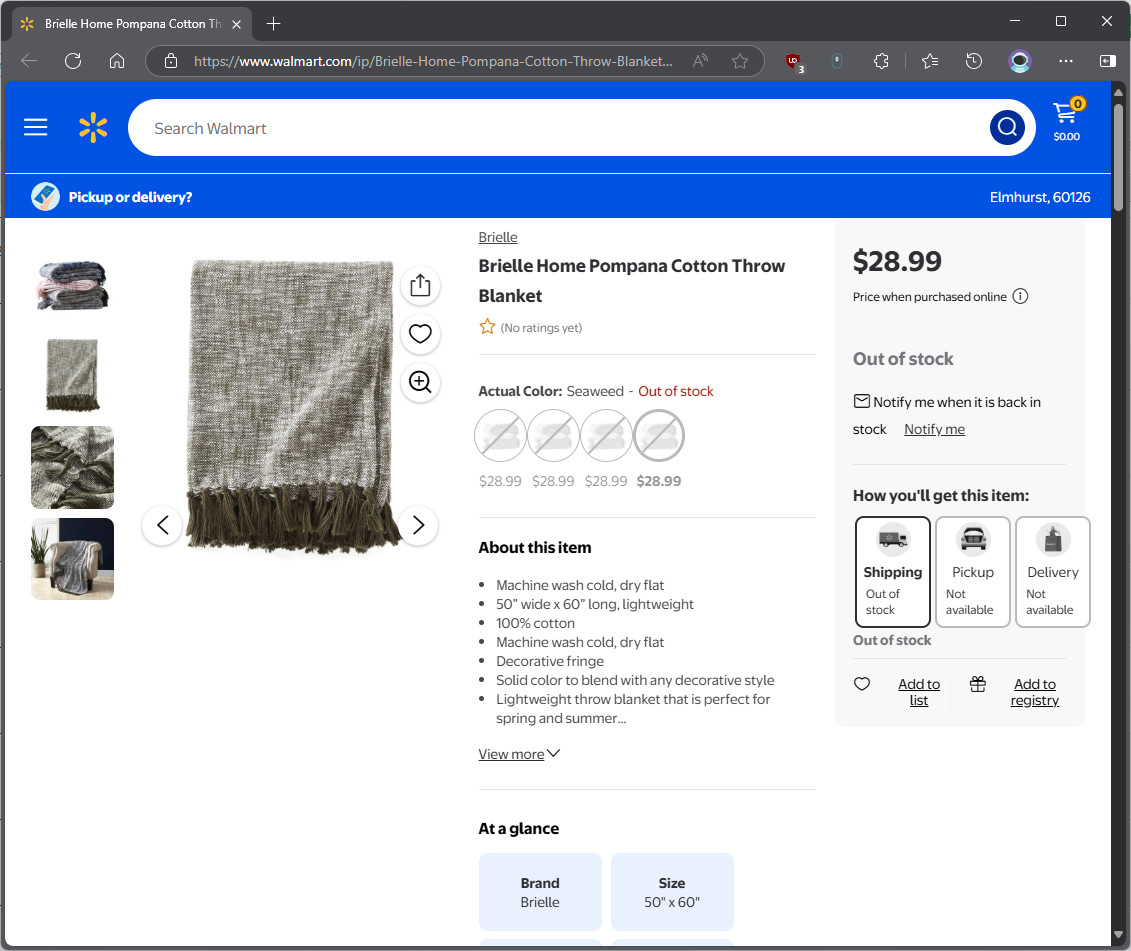
Task: Select the Shipping fulfillment option
Action: click(893, 571)
